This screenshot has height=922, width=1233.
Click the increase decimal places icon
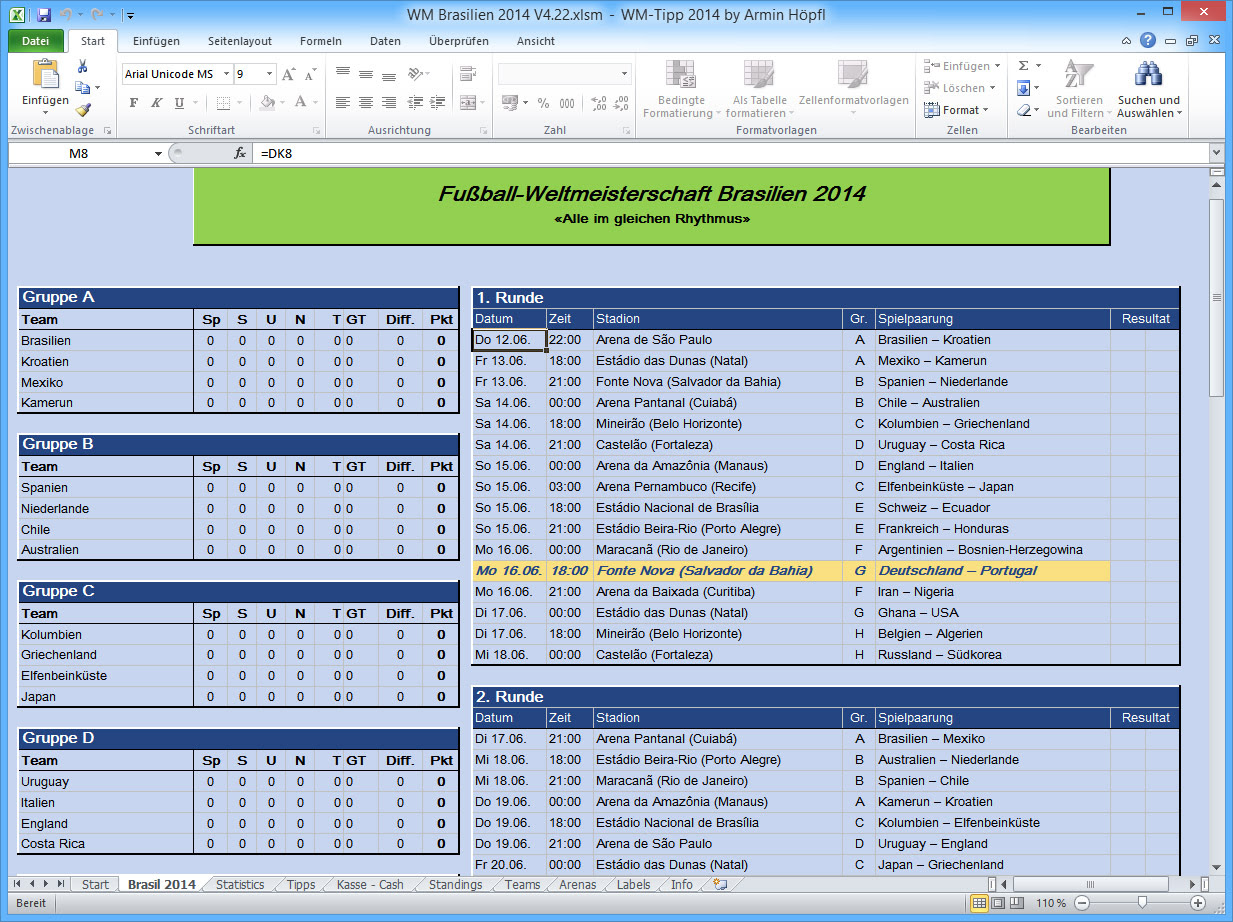[598, 102]
